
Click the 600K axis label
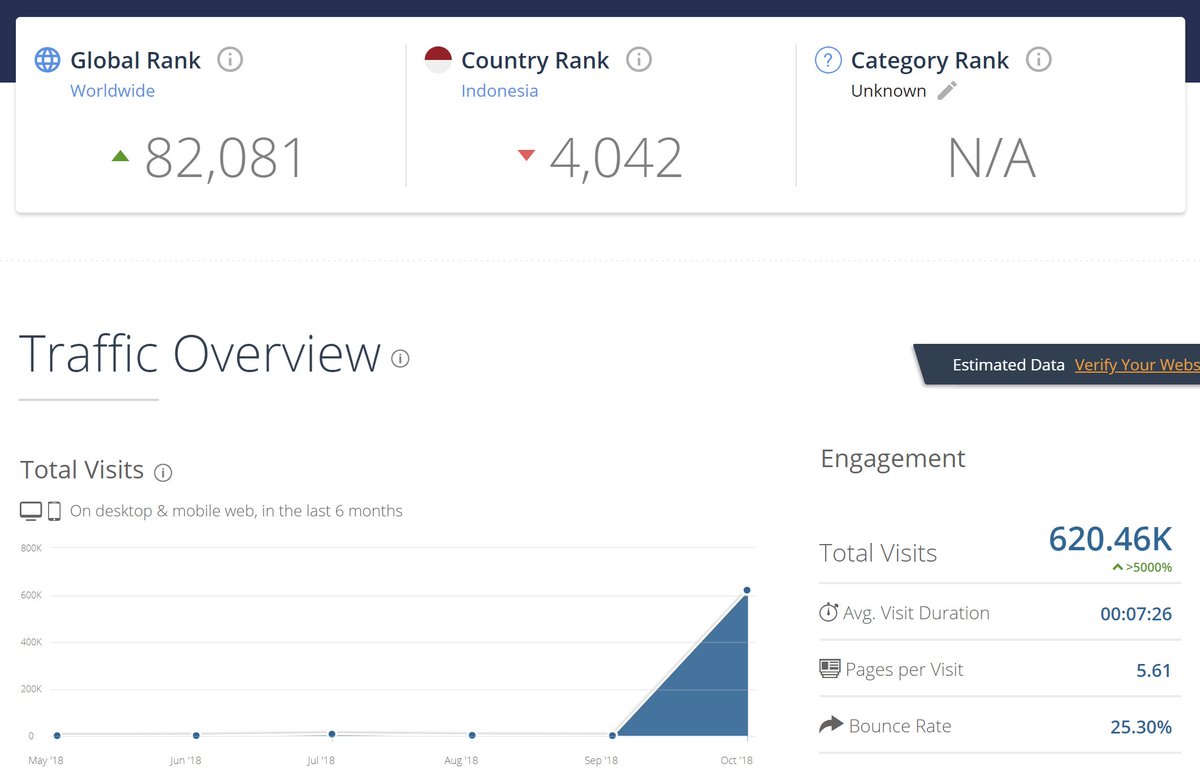[x=31, y=595]
